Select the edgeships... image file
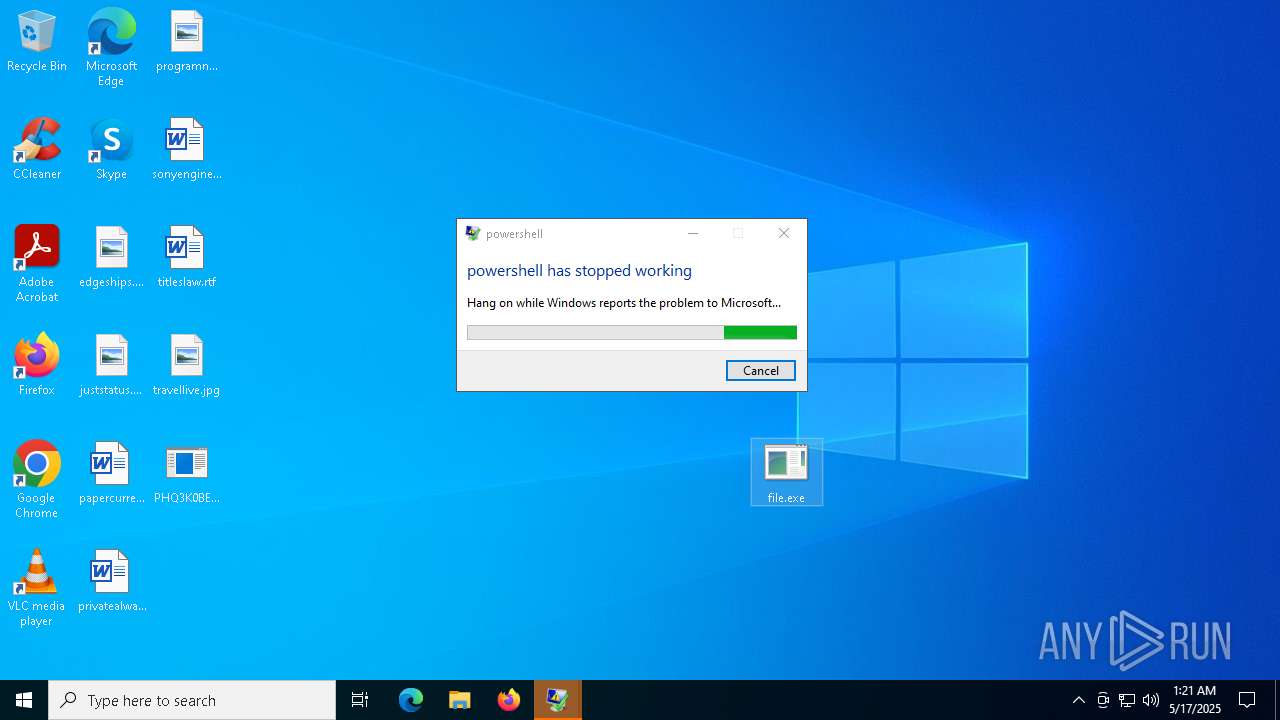This screenshot has width=1280, height=720. 111,258
